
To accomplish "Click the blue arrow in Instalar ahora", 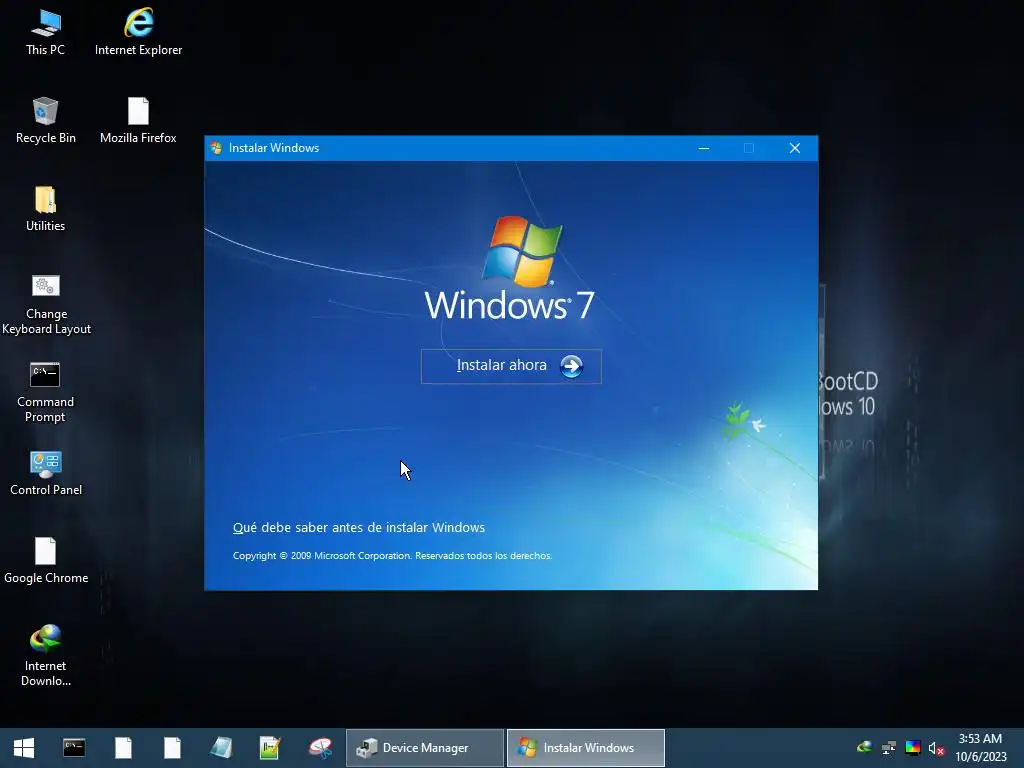I will click(x=571, y=366).
